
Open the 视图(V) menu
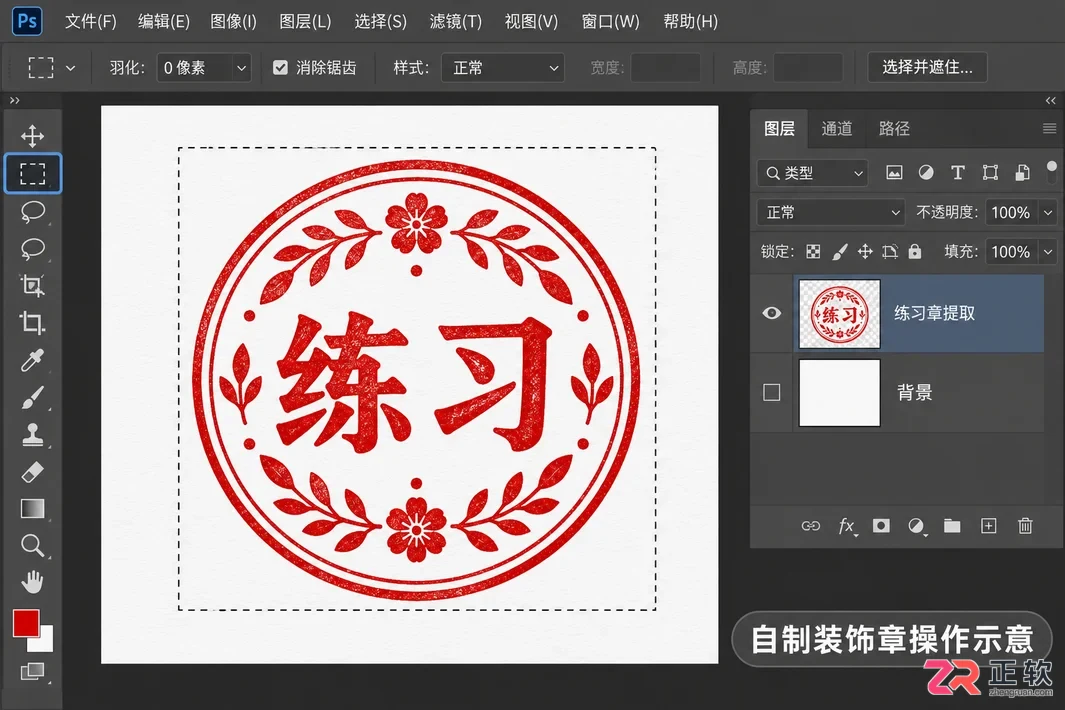[531, 22]
